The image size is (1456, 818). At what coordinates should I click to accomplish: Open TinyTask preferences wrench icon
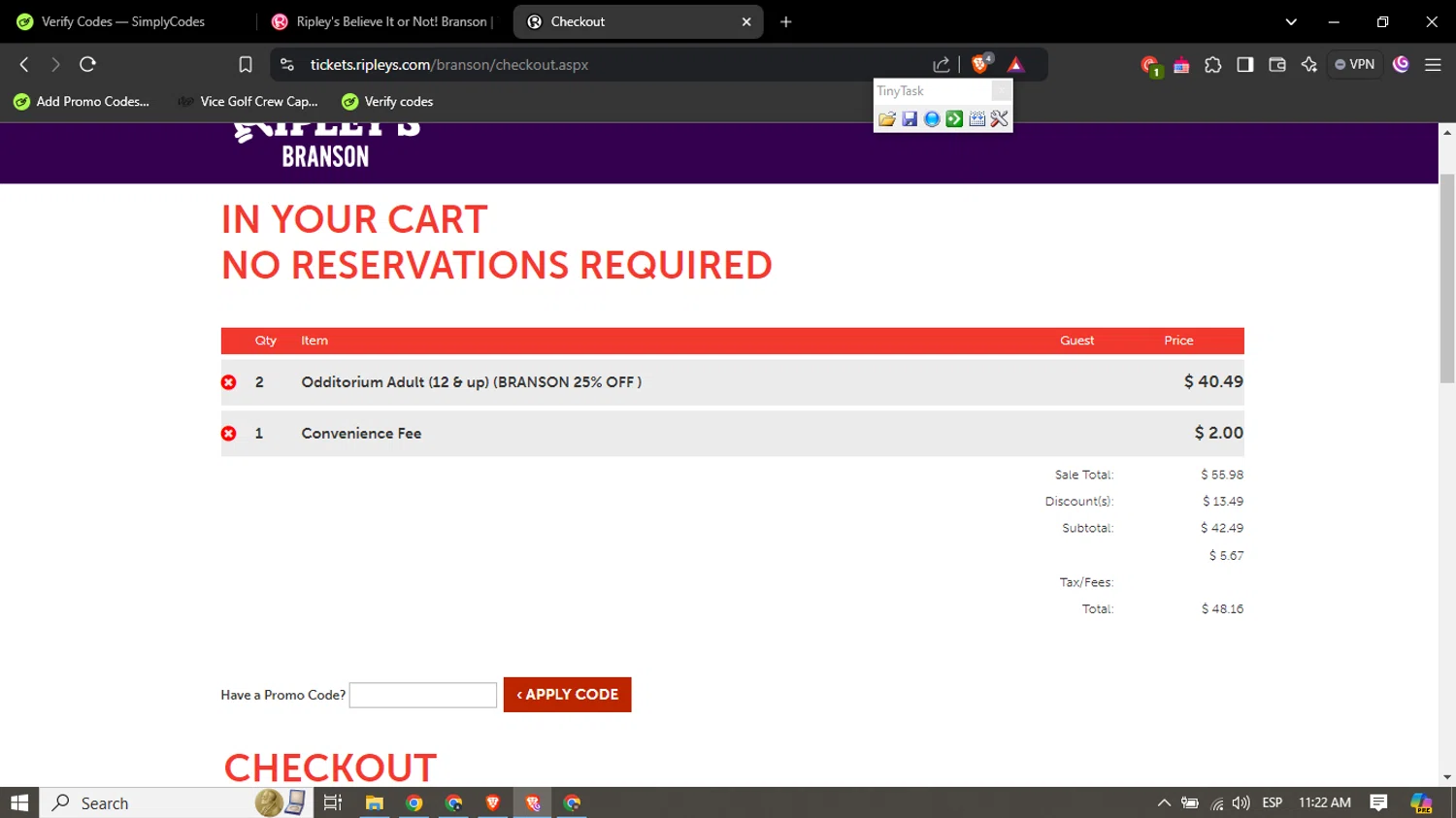[999, 119]
